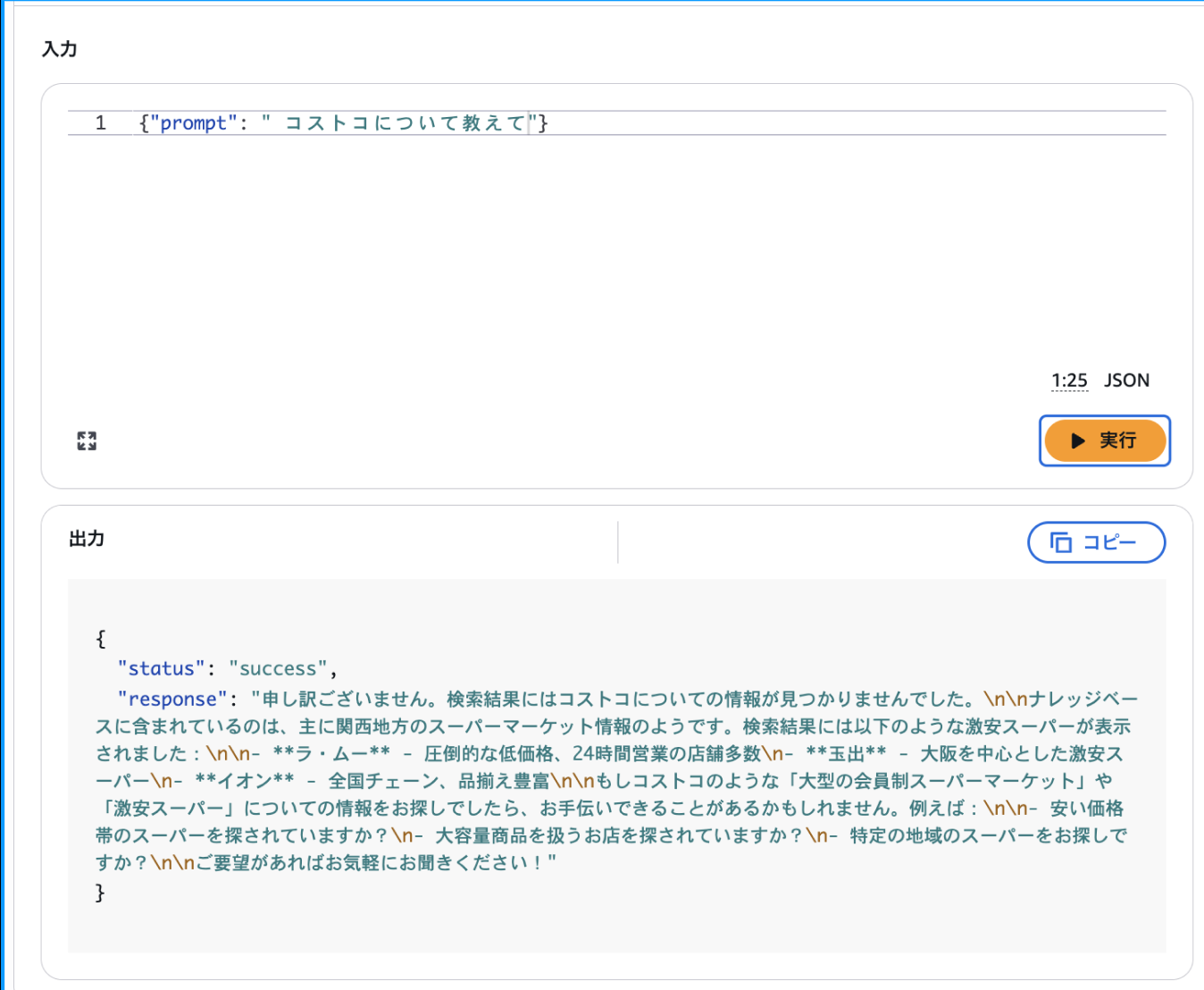Click the 出力 section heading
Image resolution: width=1204 pixels, height=990 pixels.
[87, 539]
